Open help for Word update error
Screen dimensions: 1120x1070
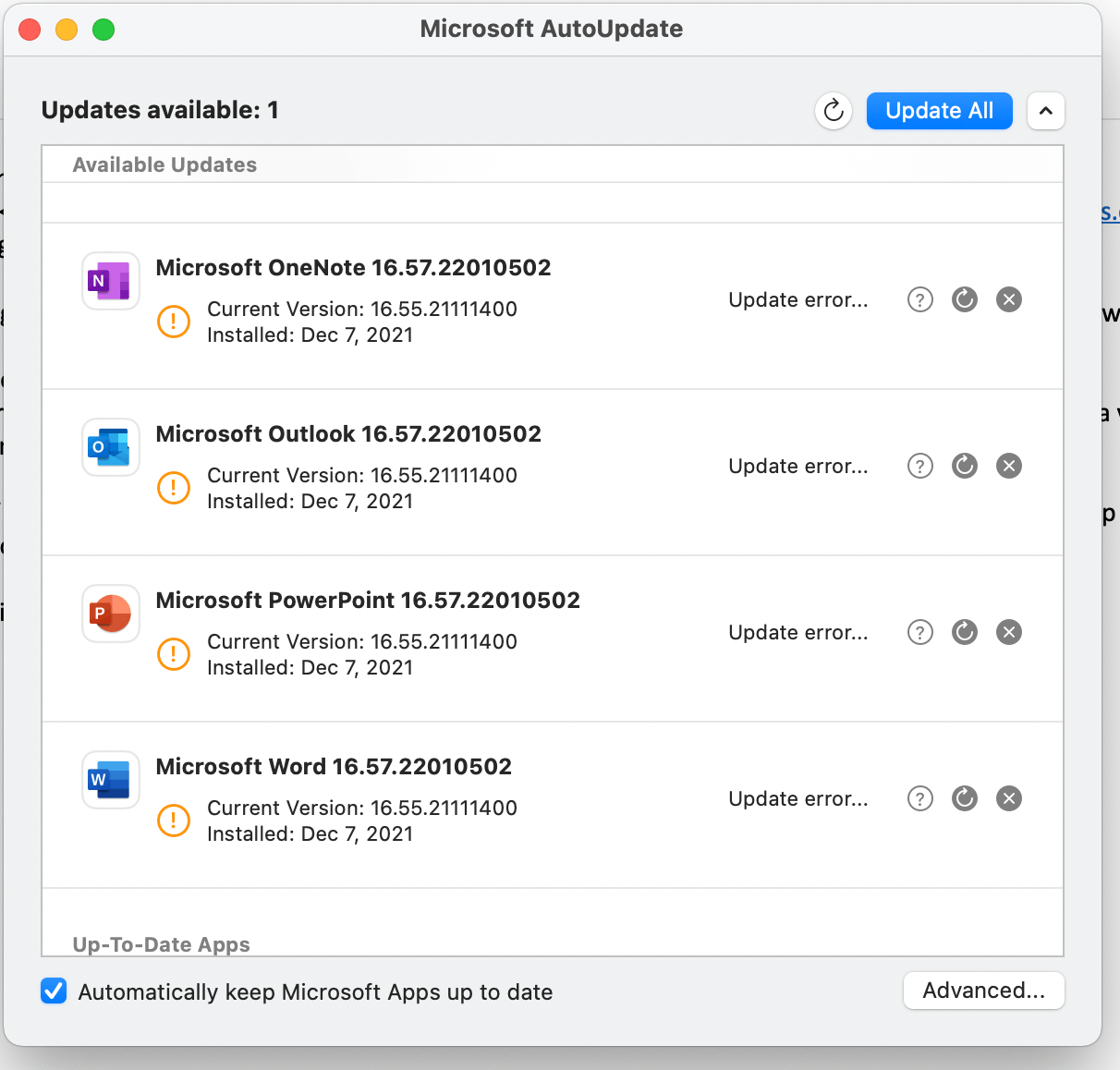point(920,798)
